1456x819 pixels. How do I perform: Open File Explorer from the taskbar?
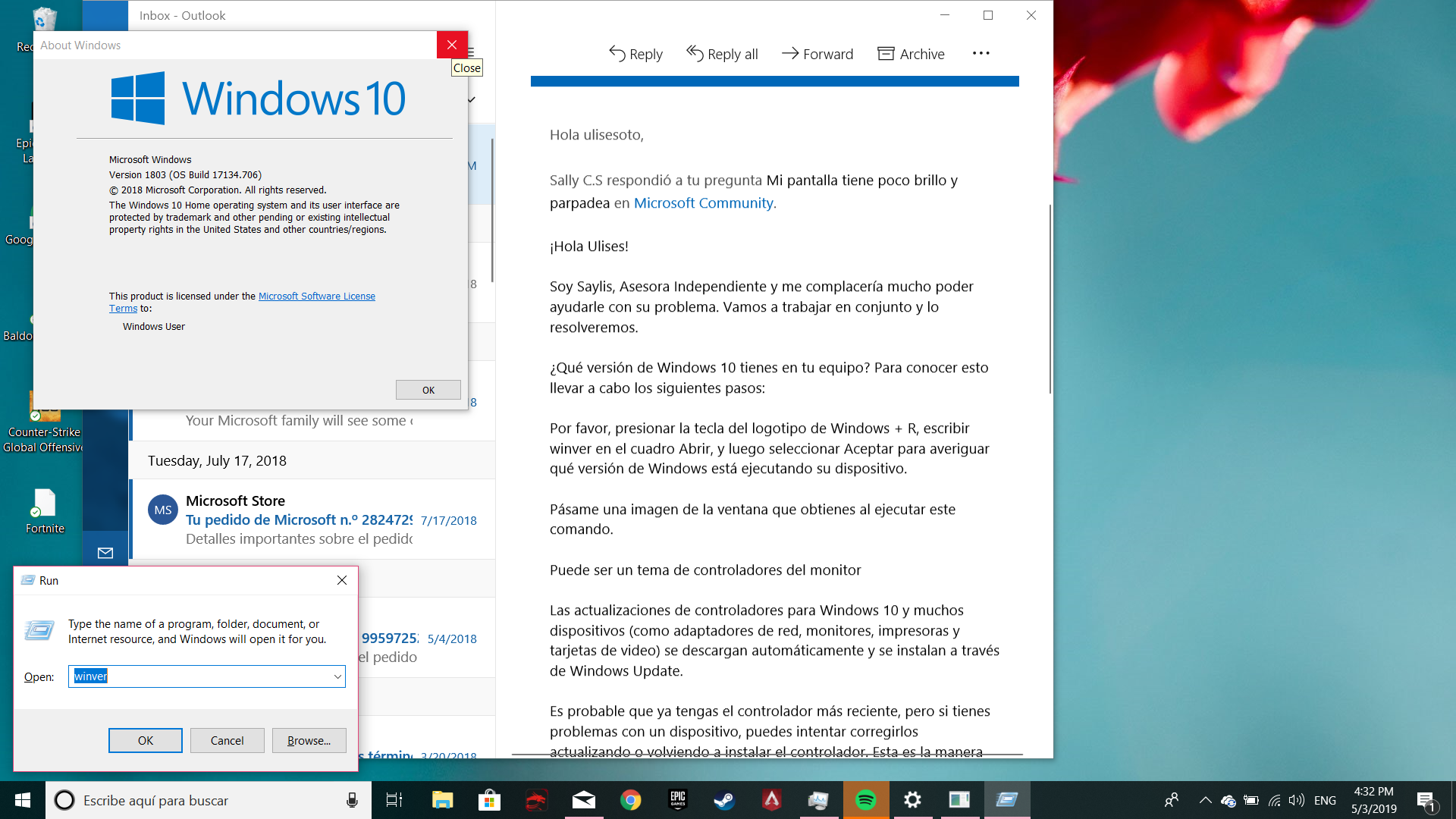442,800
